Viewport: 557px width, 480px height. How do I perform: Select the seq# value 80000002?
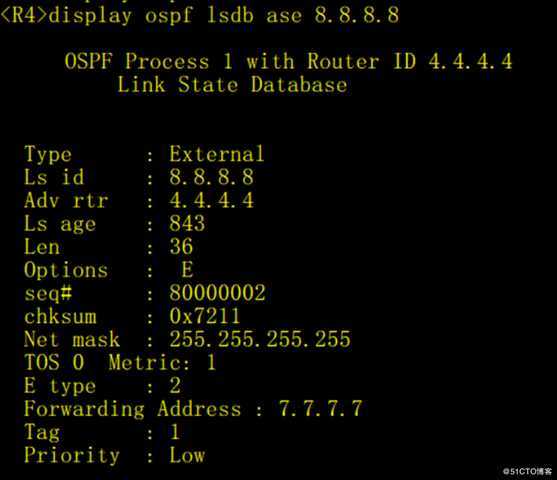point(217,293)
